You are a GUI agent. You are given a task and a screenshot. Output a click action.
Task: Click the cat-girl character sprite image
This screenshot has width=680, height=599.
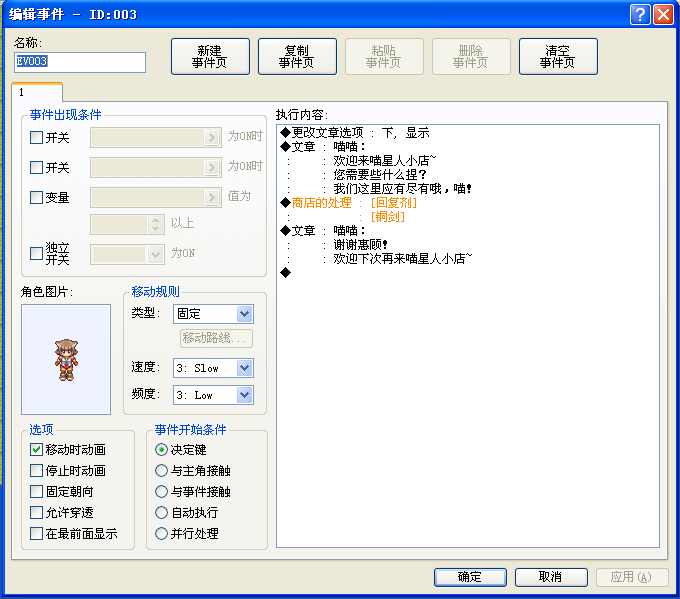(66, 360)
